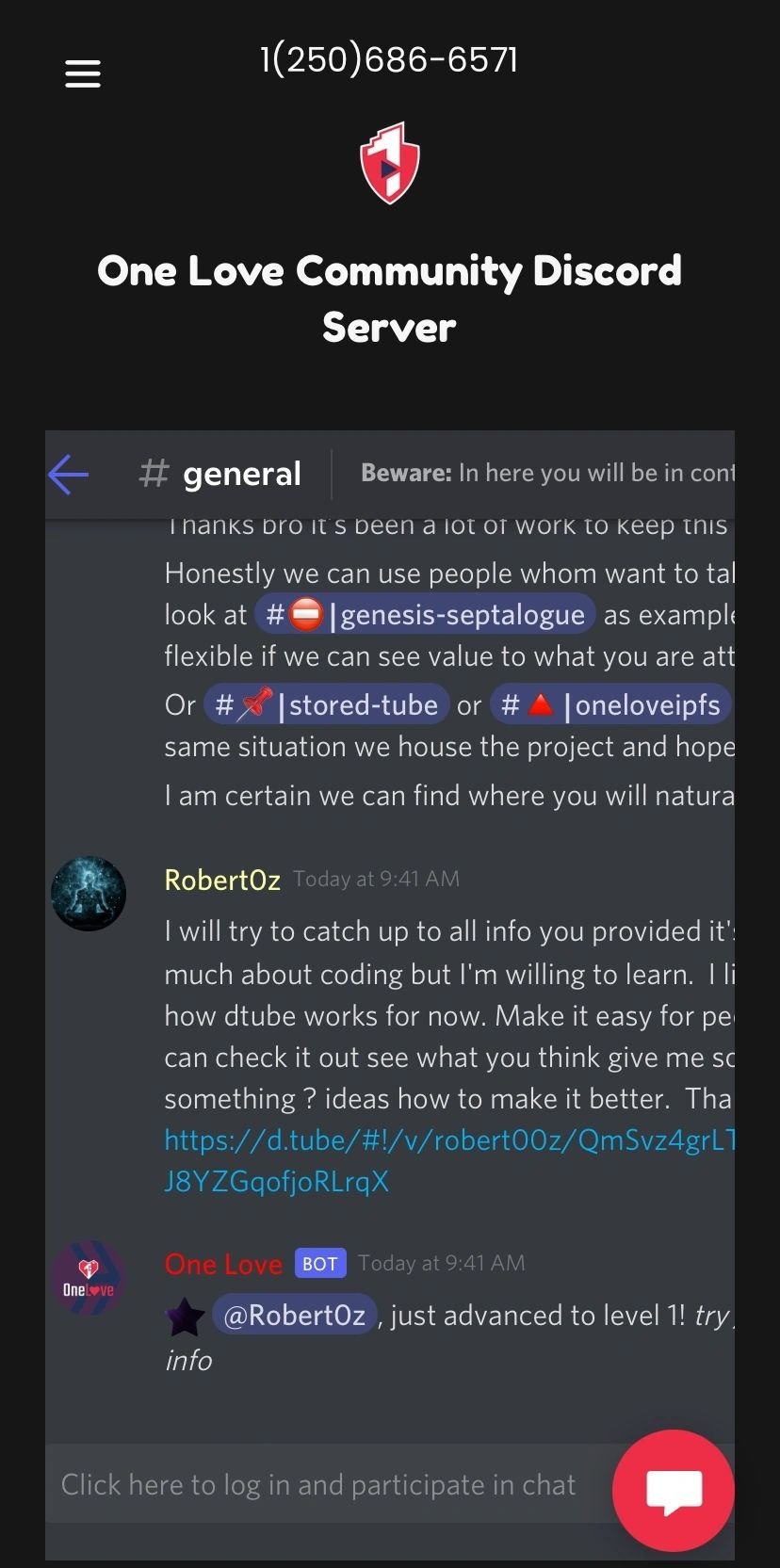
Task: Click the hash icon beside general
Action: (x=154, y=474)
